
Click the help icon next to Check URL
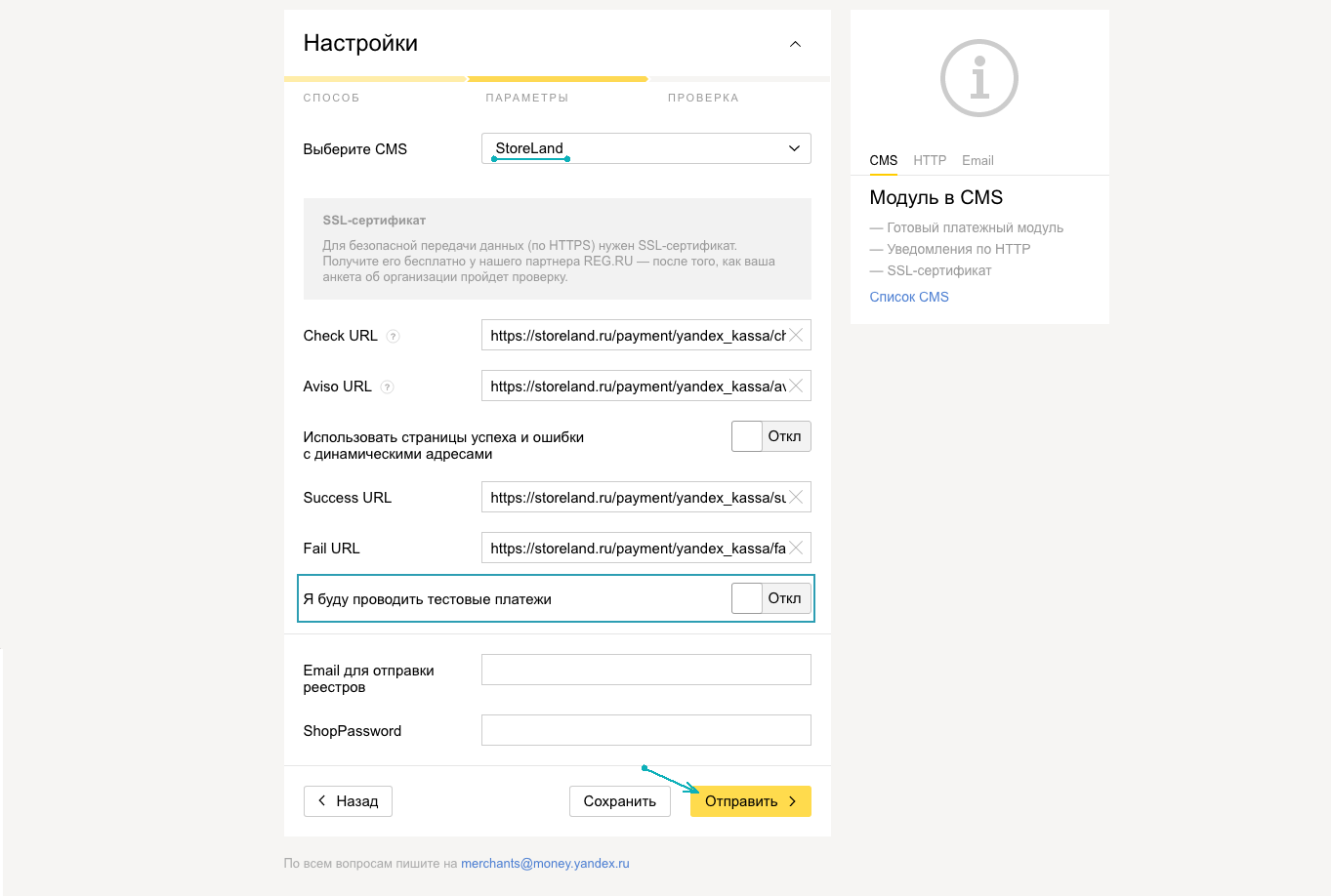tap(393, 337)
